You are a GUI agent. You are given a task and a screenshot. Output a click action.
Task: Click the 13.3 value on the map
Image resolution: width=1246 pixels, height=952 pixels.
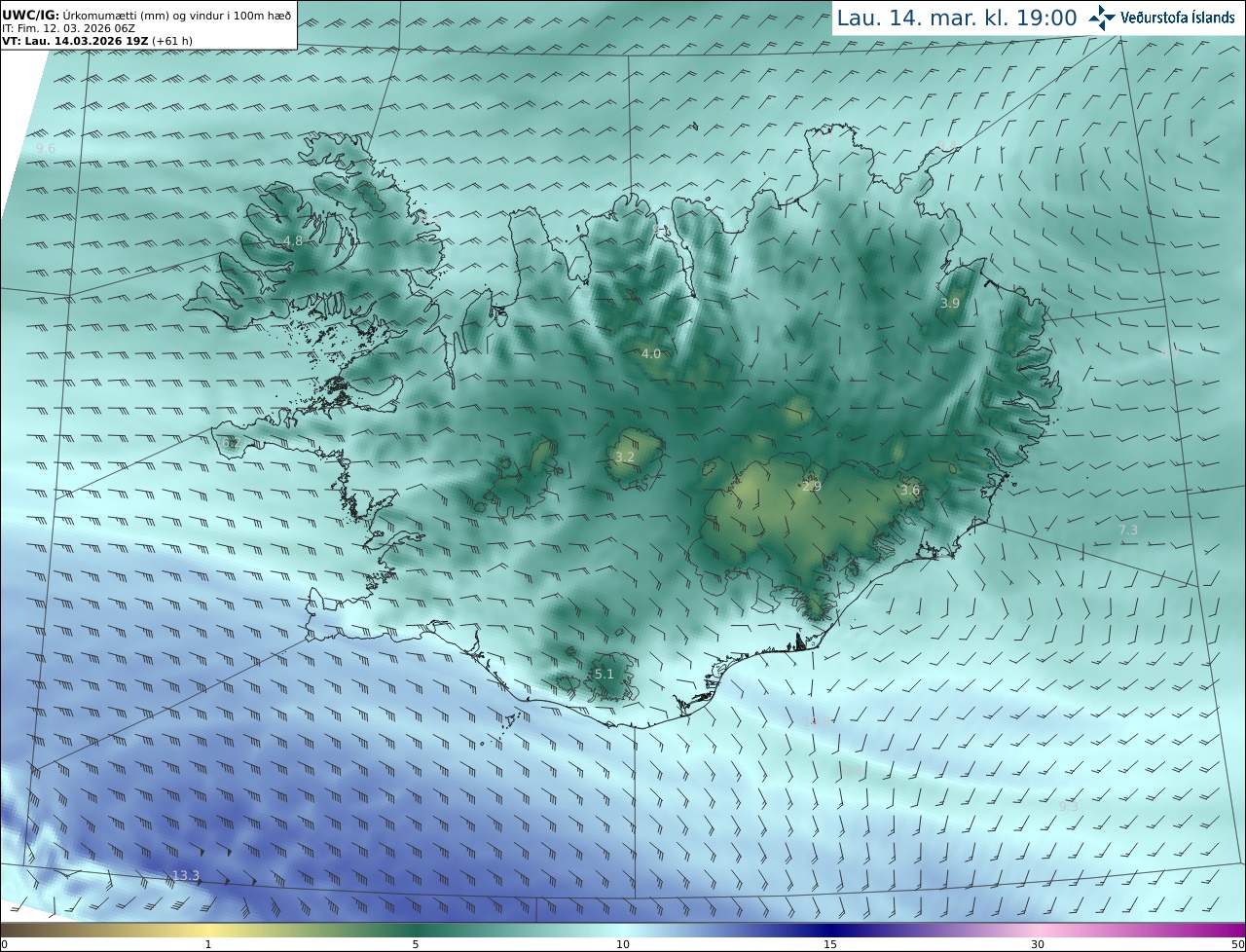(x=185, y=876)
